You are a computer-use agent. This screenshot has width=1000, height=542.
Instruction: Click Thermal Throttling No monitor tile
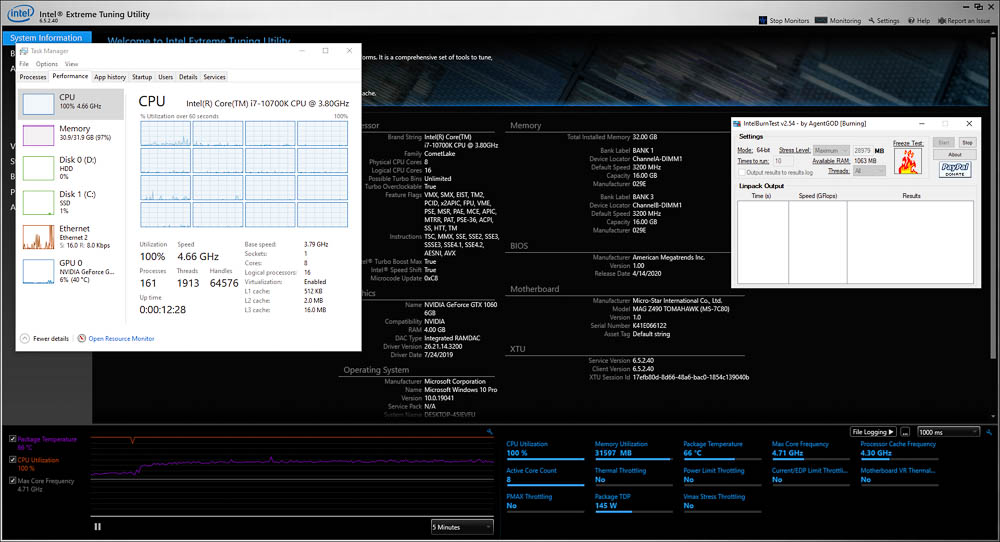[633, 476]
